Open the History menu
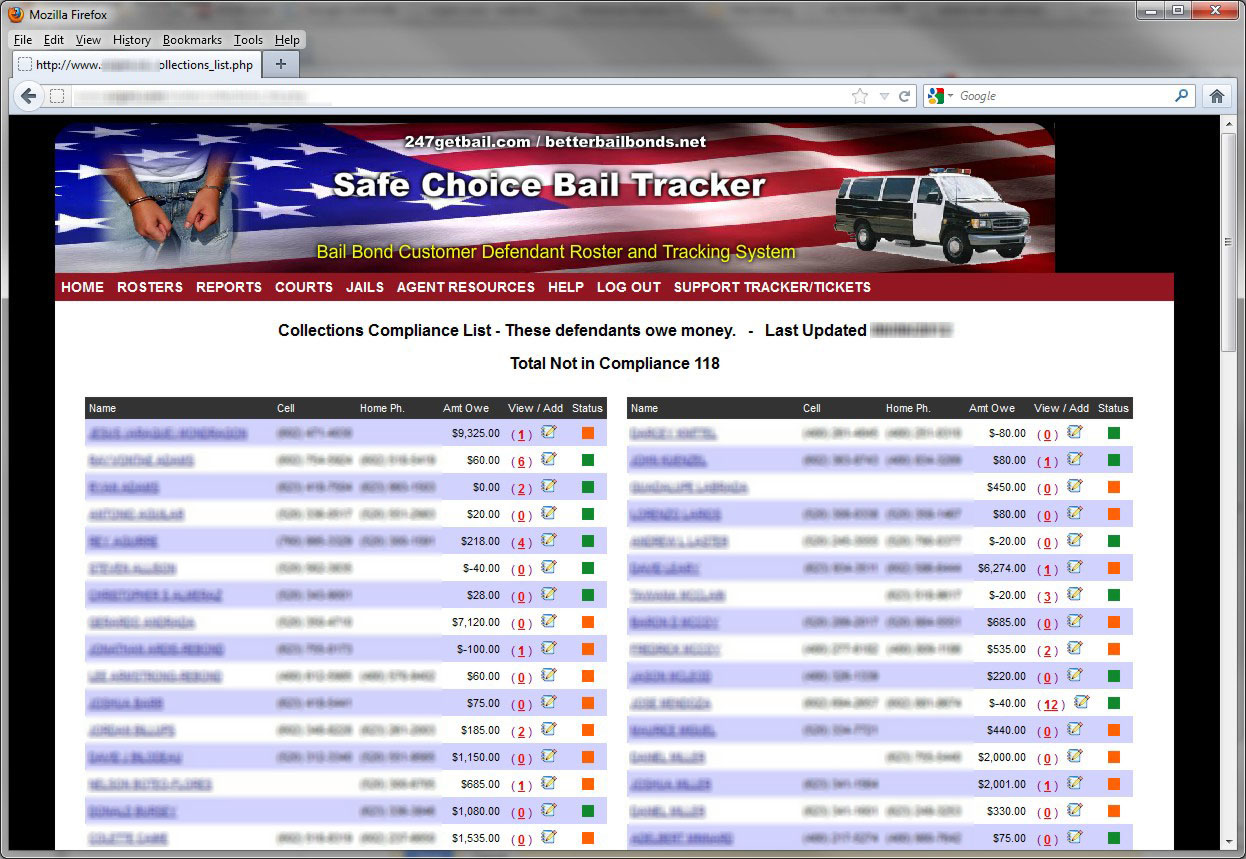The width and height of the screenshot is (1246, 859). tap(132, 40)
